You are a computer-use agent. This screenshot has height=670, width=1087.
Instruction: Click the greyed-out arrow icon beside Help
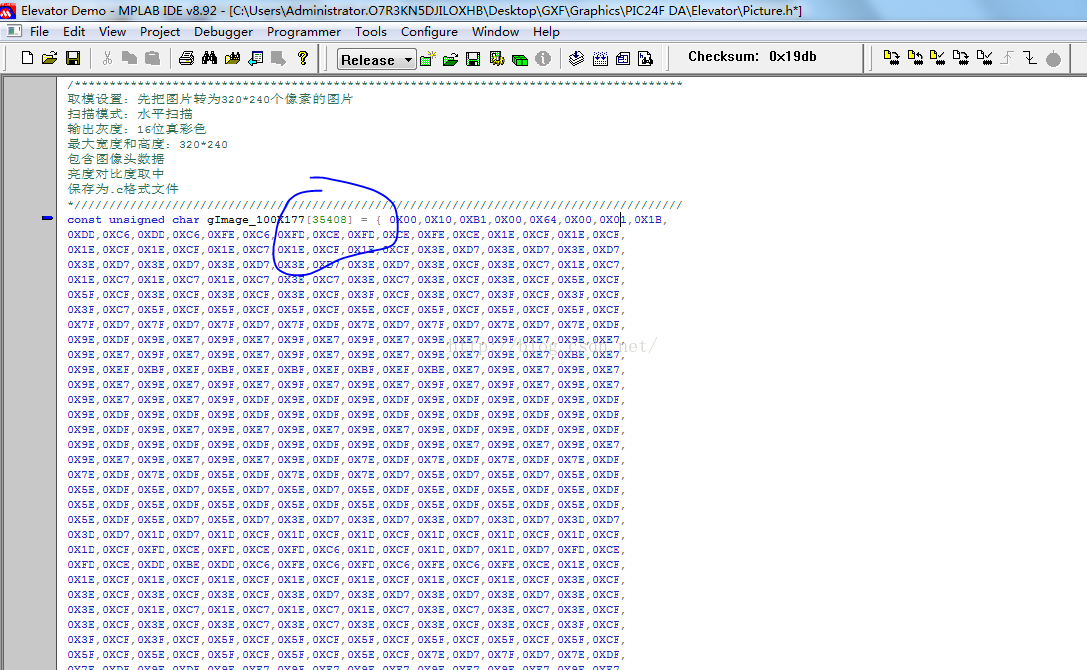click(x=279, y=58)
